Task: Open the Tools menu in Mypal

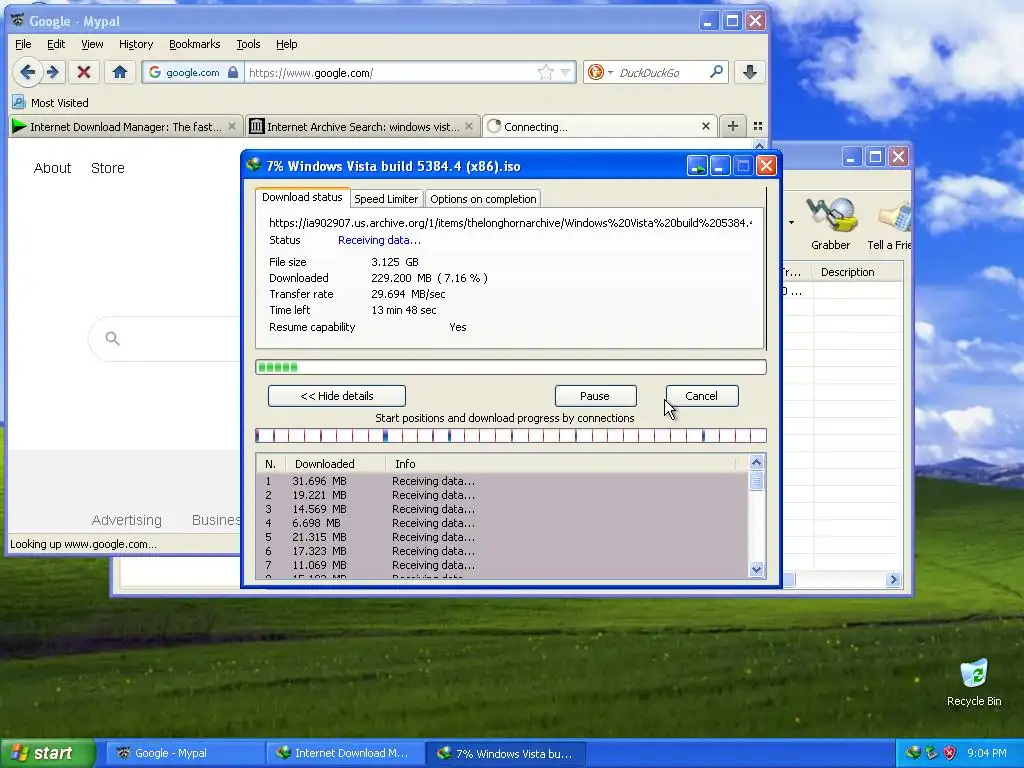Action: [248, 44]
